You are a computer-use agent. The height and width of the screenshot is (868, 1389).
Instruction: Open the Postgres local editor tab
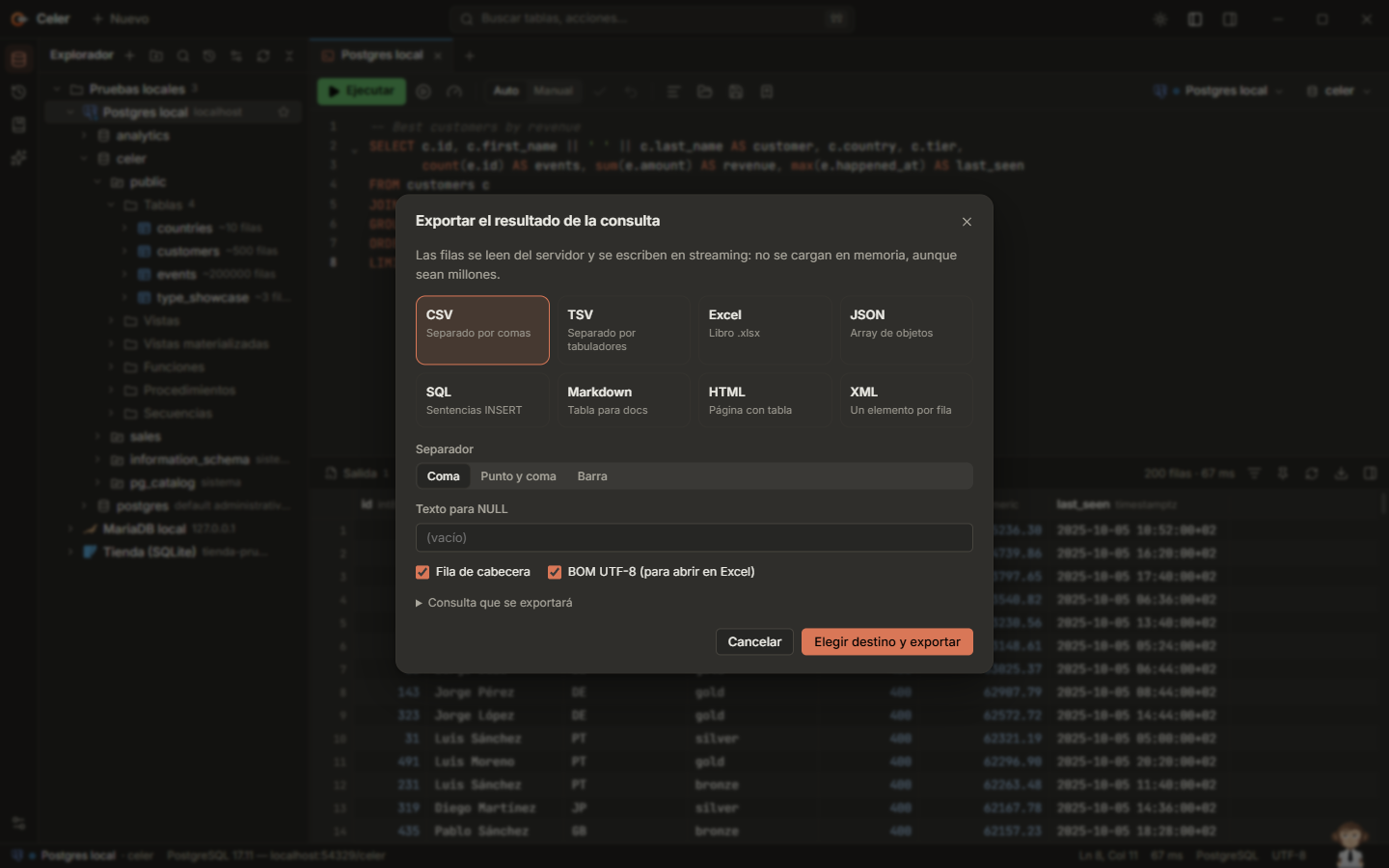[381, 56]
